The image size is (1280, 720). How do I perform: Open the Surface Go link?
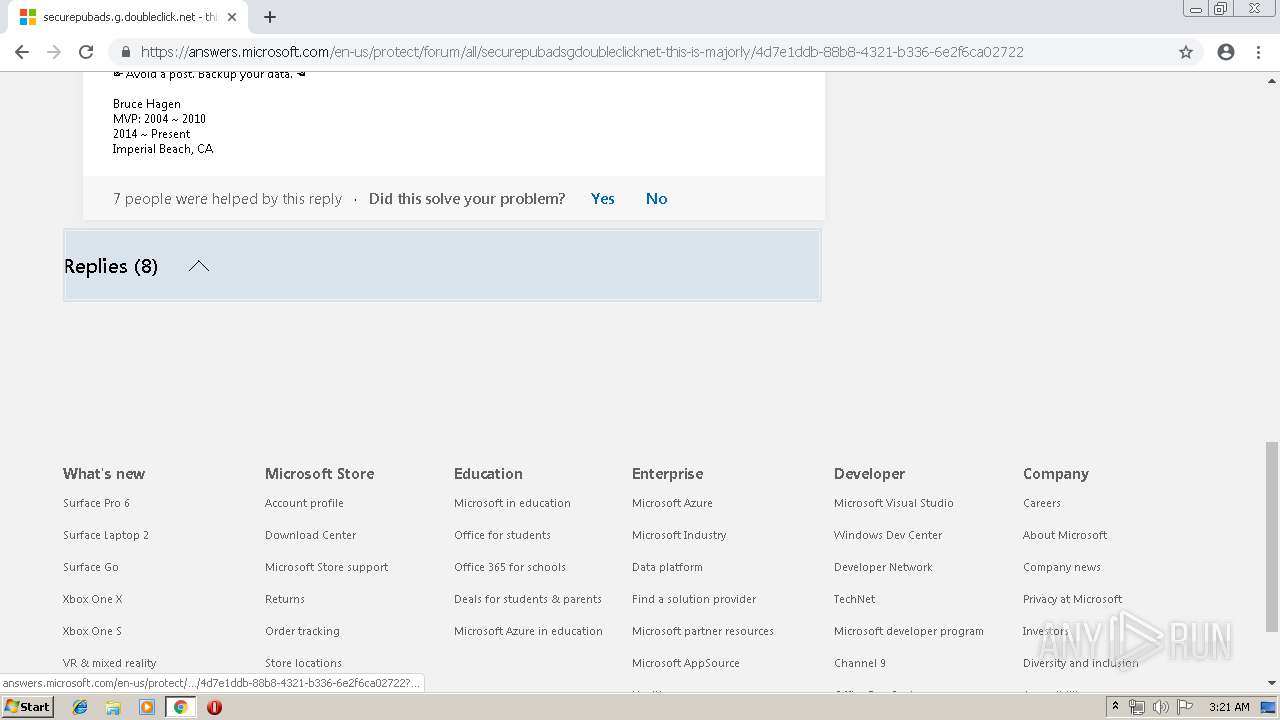pyautogui.click(x=91, y=567)
